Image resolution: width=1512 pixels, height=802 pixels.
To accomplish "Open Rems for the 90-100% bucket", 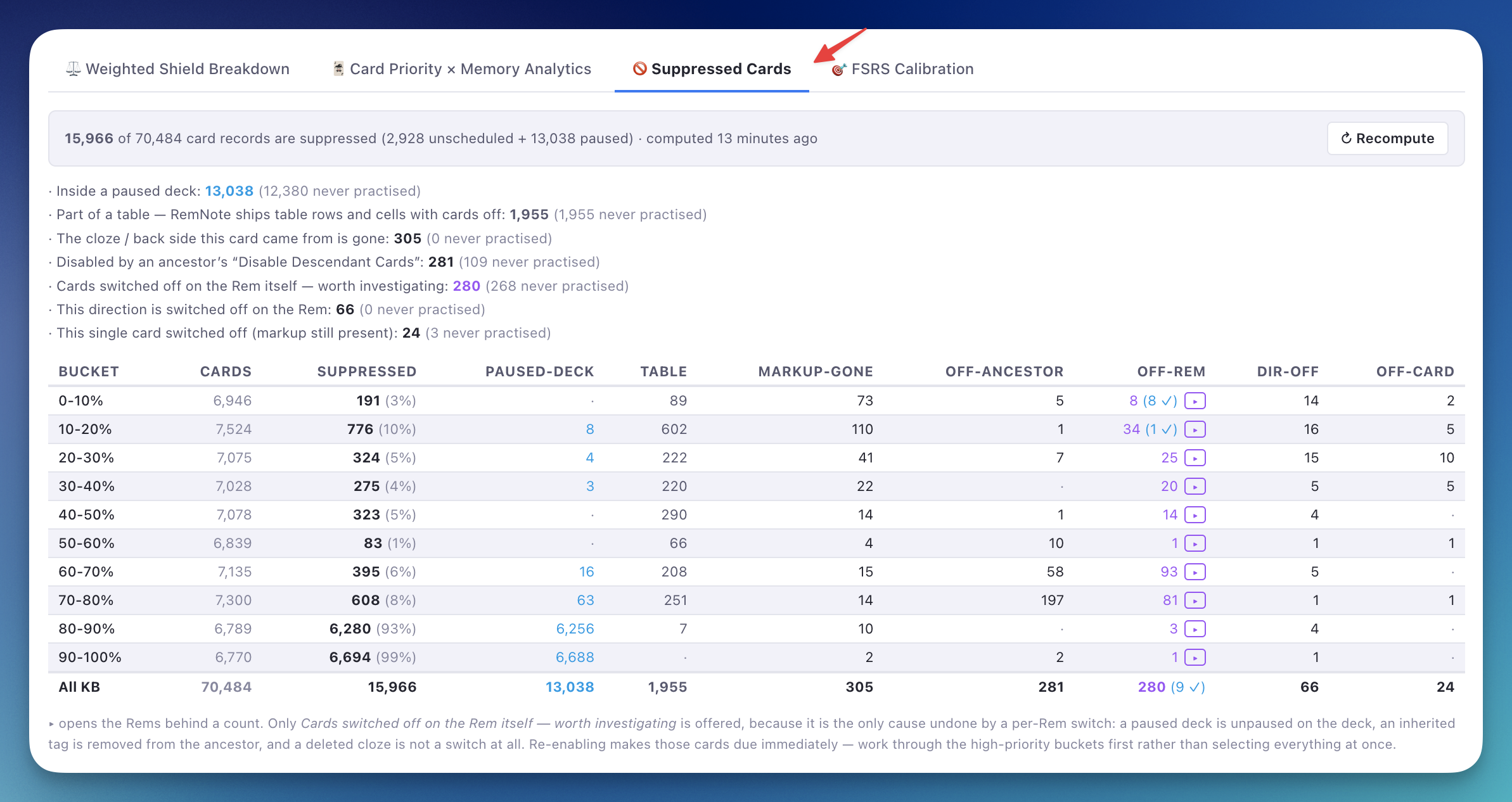I will [1195, 658].
